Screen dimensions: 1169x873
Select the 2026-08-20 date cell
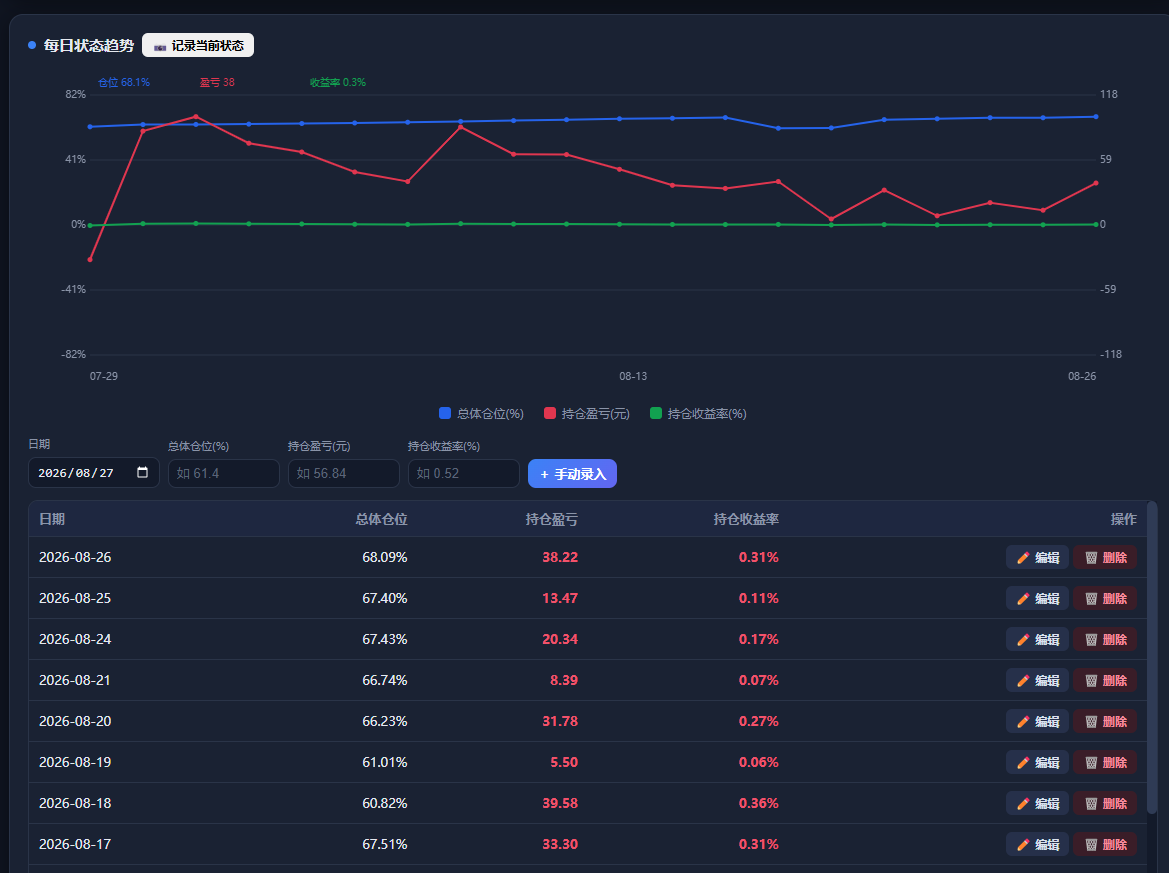click(x=75, y=721)
